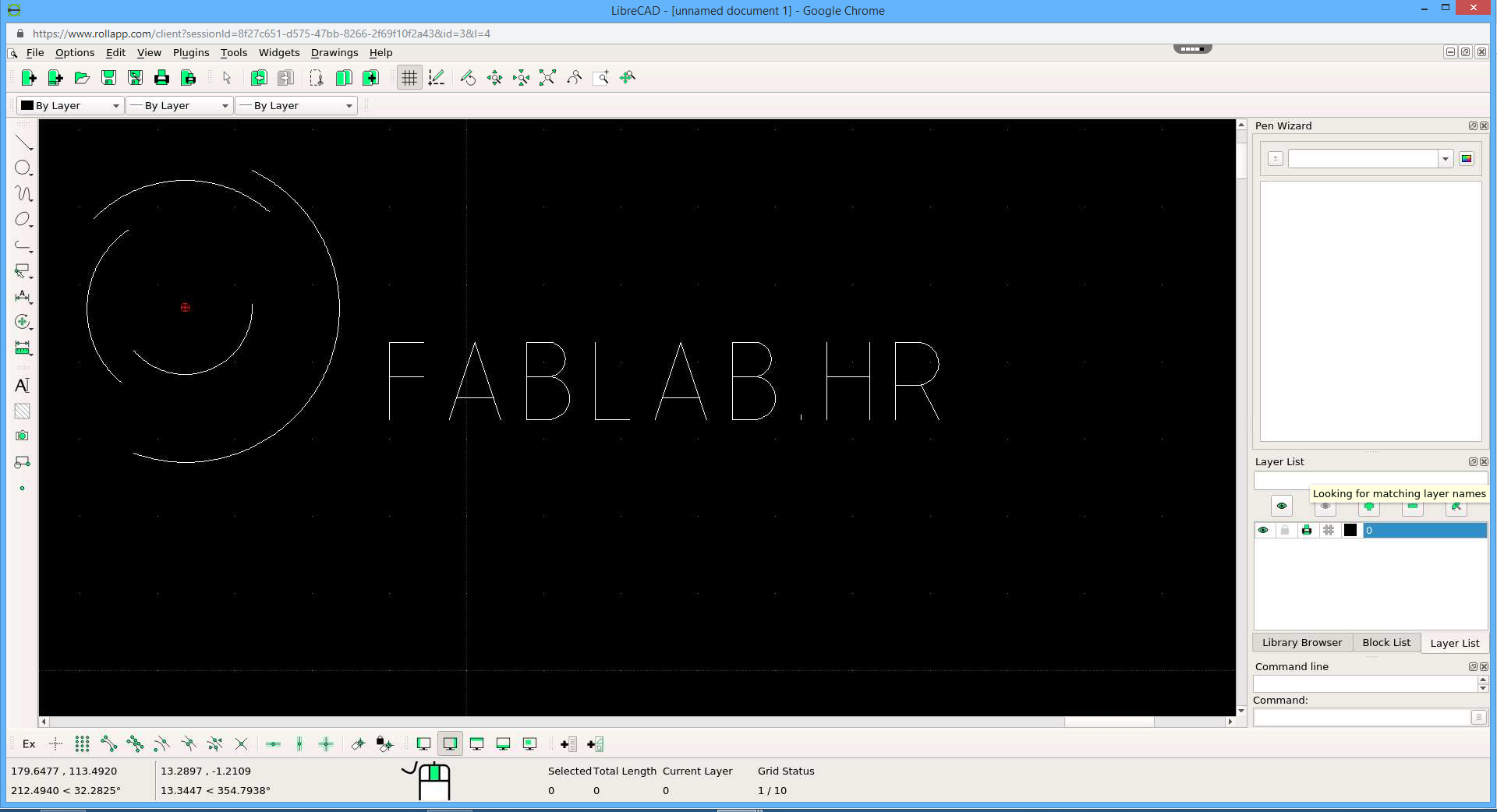Save the current drawing
Viewport: 1497px width, 812px height.
click(x=108, y=78)
